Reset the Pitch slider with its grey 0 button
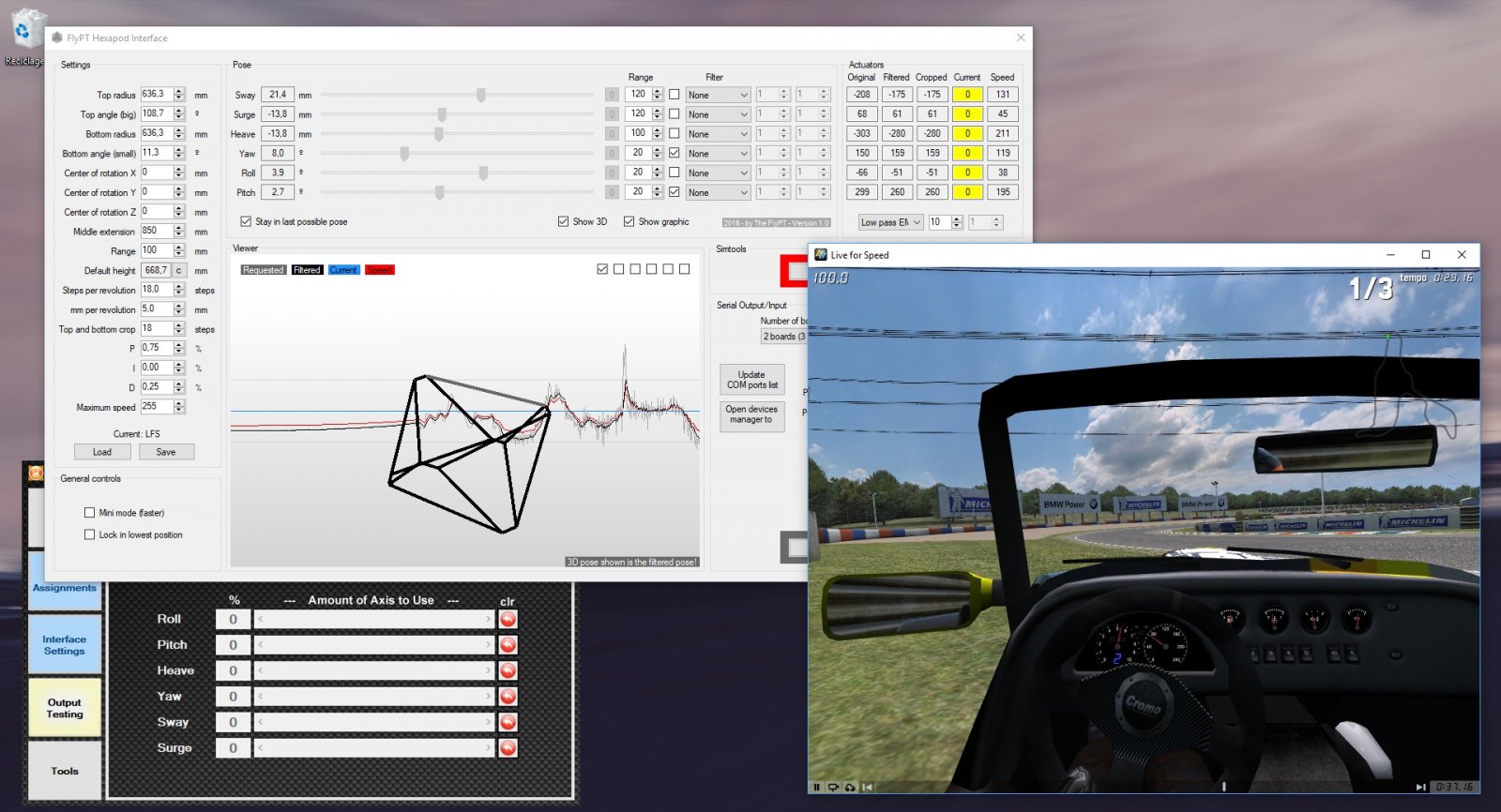Screen dimensions: 1501x812 [x=612, y=192]
